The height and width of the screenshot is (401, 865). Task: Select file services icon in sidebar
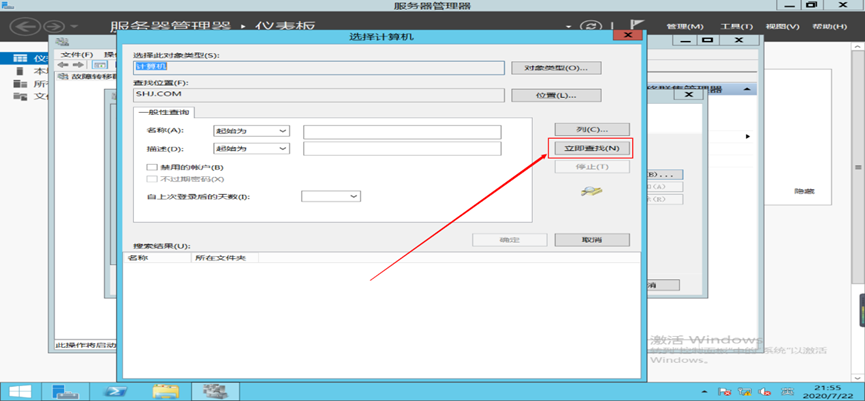(x=20, y=97)
